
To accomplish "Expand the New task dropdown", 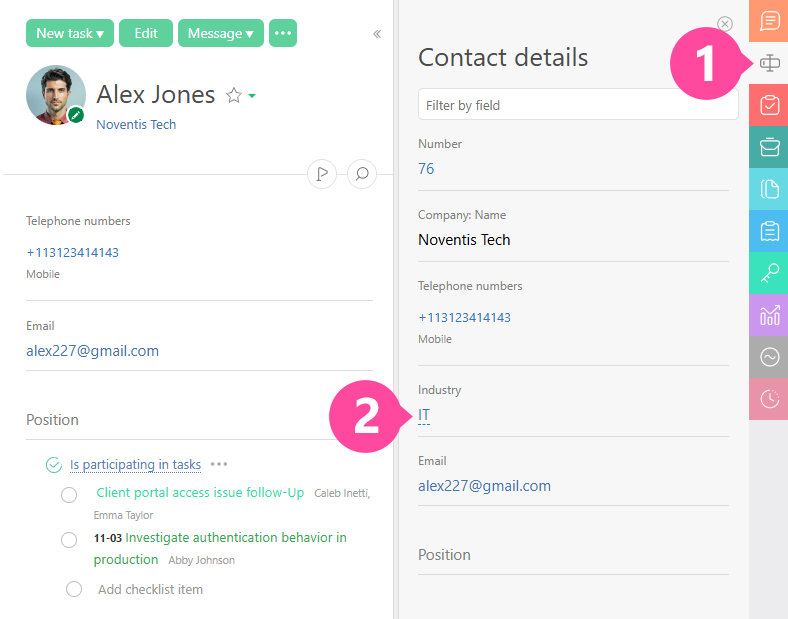I will coord(69,33).
